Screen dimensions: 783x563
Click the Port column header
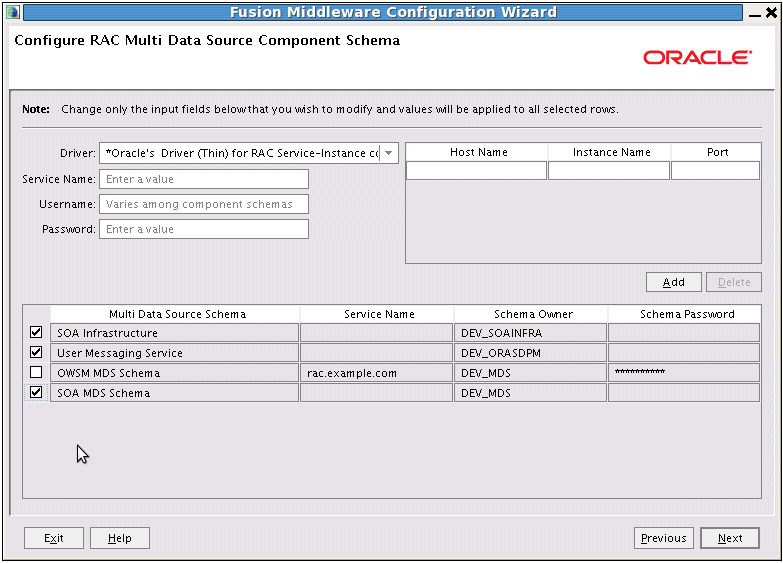(x=717, y=152)
